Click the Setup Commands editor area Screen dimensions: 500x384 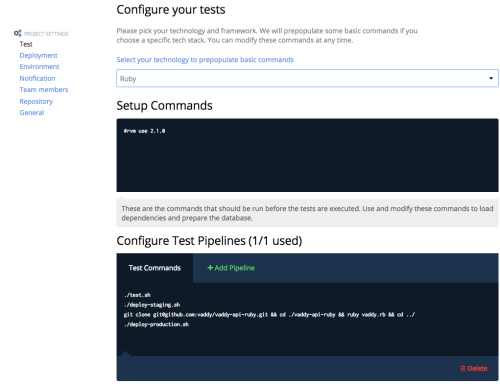[307, 155]
